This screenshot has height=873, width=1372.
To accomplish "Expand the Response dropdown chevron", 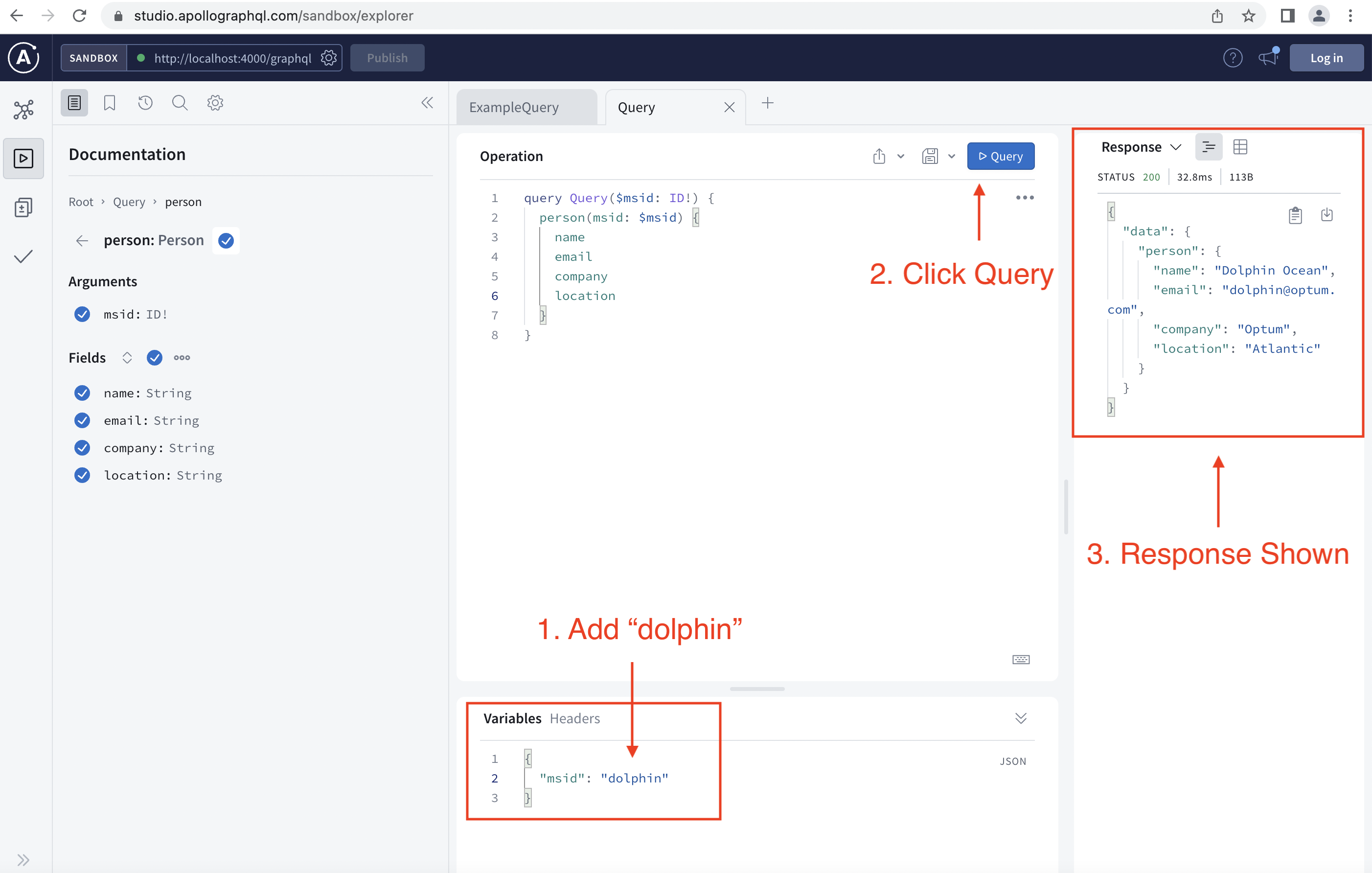I will pos(1175,147).
